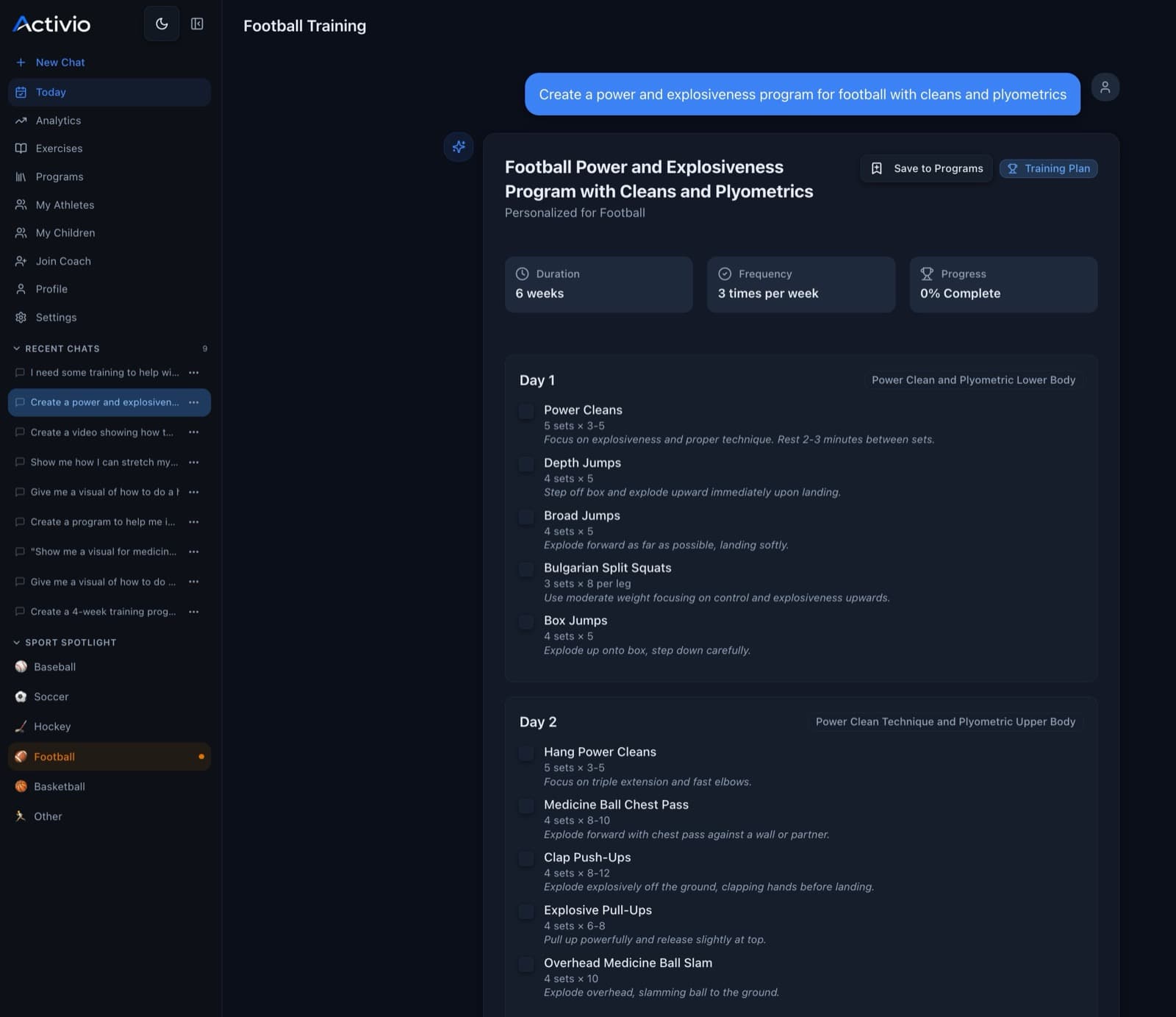Check off Power Cleans exercise
The width and height of the screenshot is (1176, 1017).
click(x=526, y=411)
